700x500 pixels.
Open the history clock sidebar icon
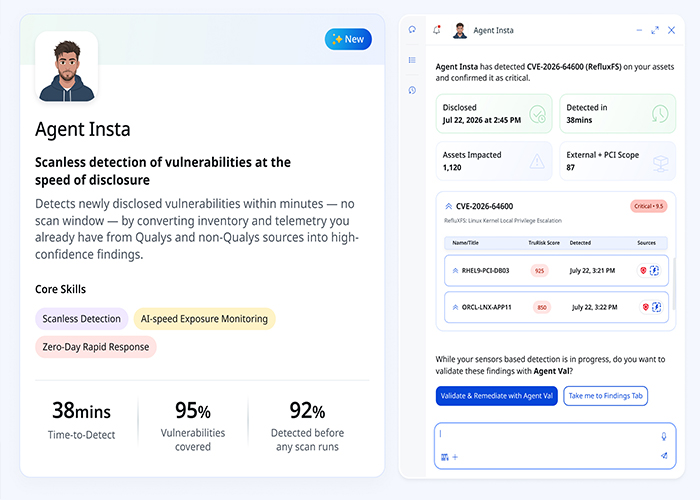[x=412, y=90]
